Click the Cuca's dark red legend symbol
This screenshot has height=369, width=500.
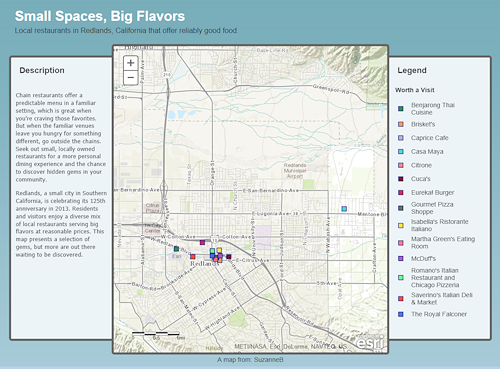[401, 179]
